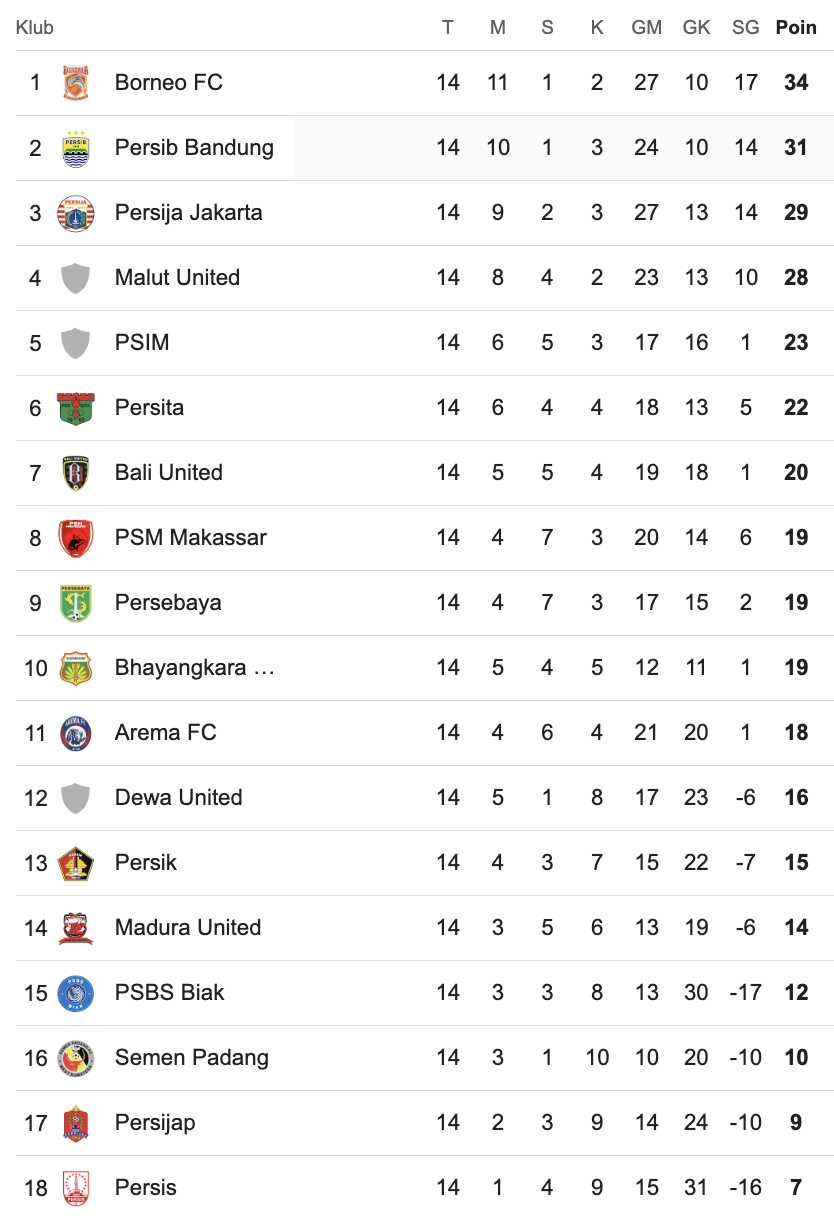Viewport: 834px width, 1220px height.
Task: Click the Persebaya green logo
Action: tap(75, 603)
